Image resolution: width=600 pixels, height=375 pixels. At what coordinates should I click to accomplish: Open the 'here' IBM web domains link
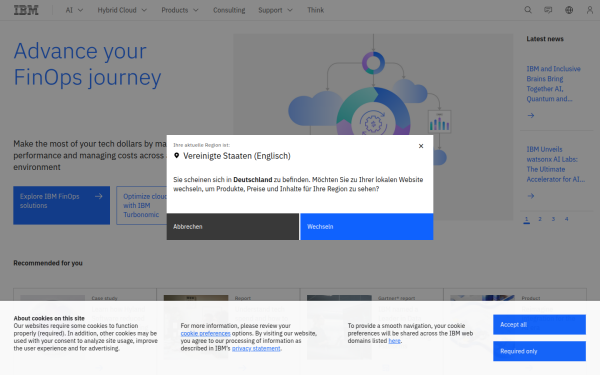[x=395, y=341]
